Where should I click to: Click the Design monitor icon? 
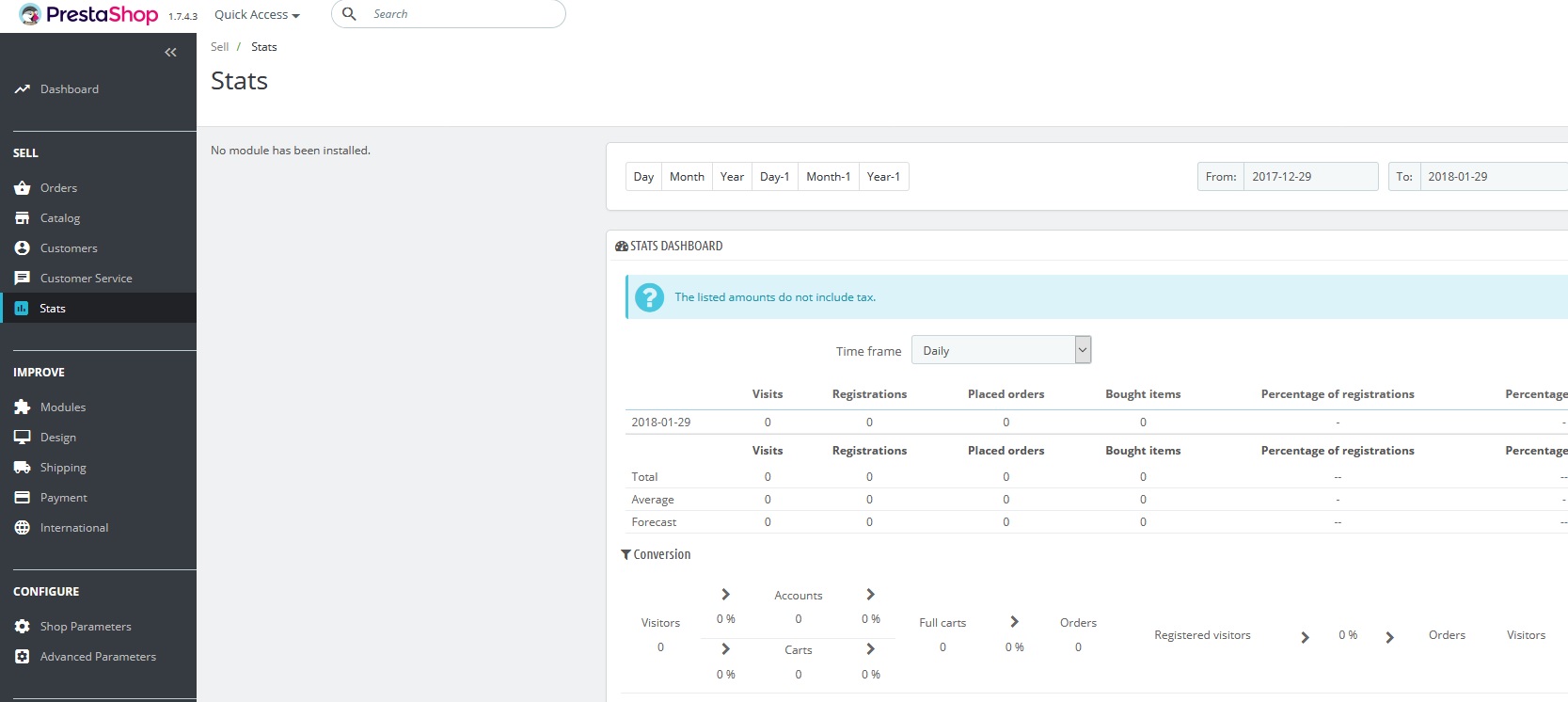click(23, 438)
